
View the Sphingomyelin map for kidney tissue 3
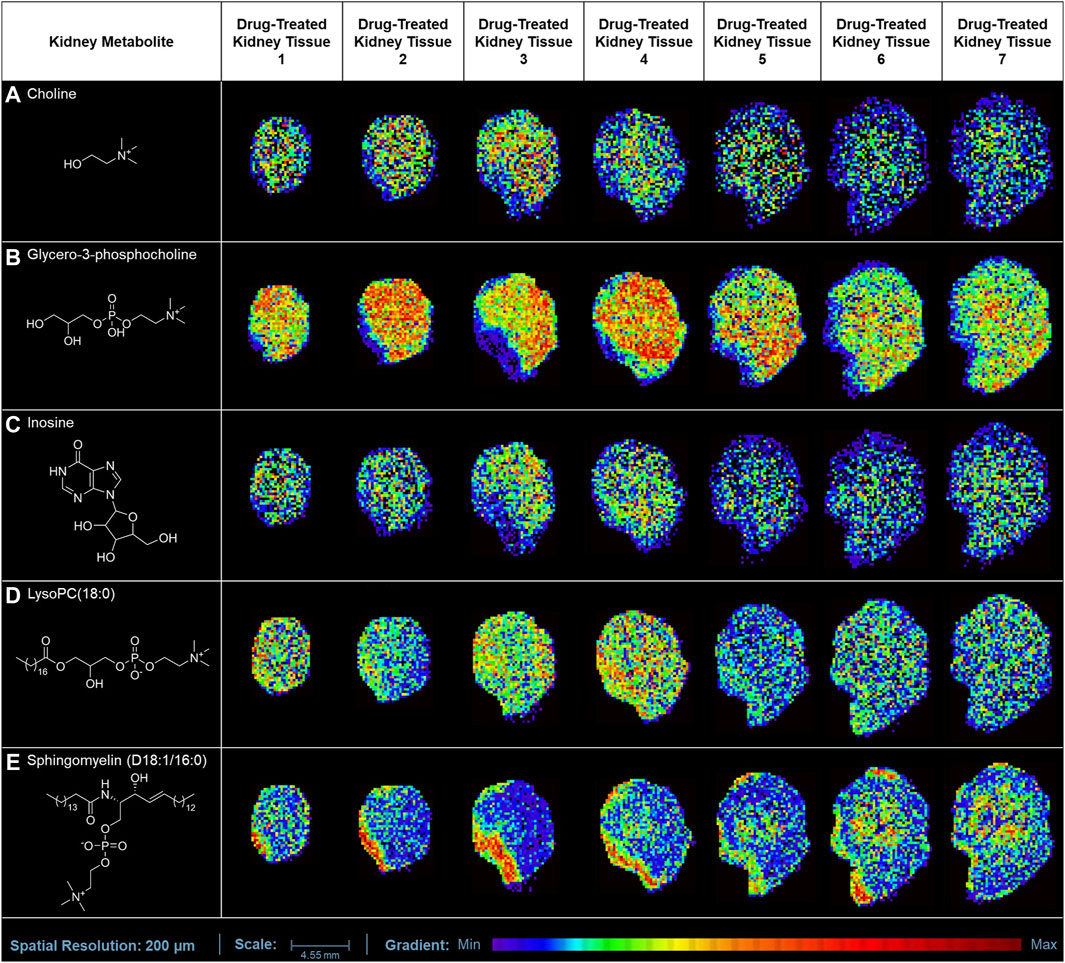(x=514, y=835)
